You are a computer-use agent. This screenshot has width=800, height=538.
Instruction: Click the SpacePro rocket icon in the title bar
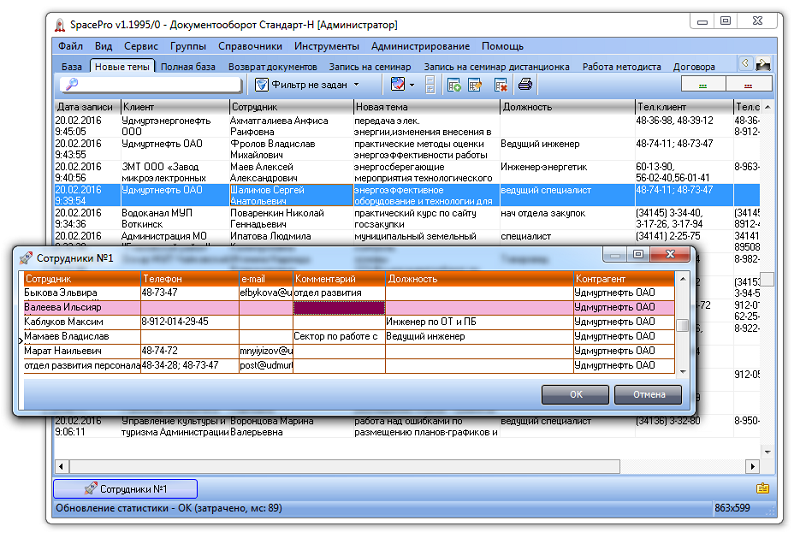(60, 25)
